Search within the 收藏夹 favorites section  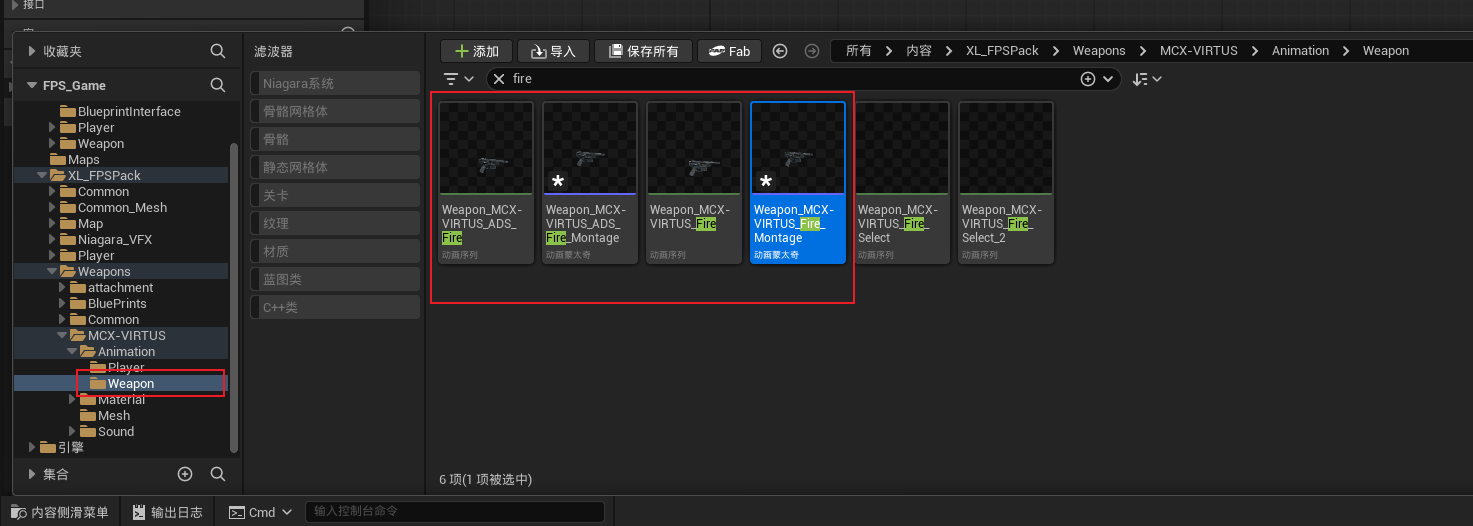coord(218,51)
